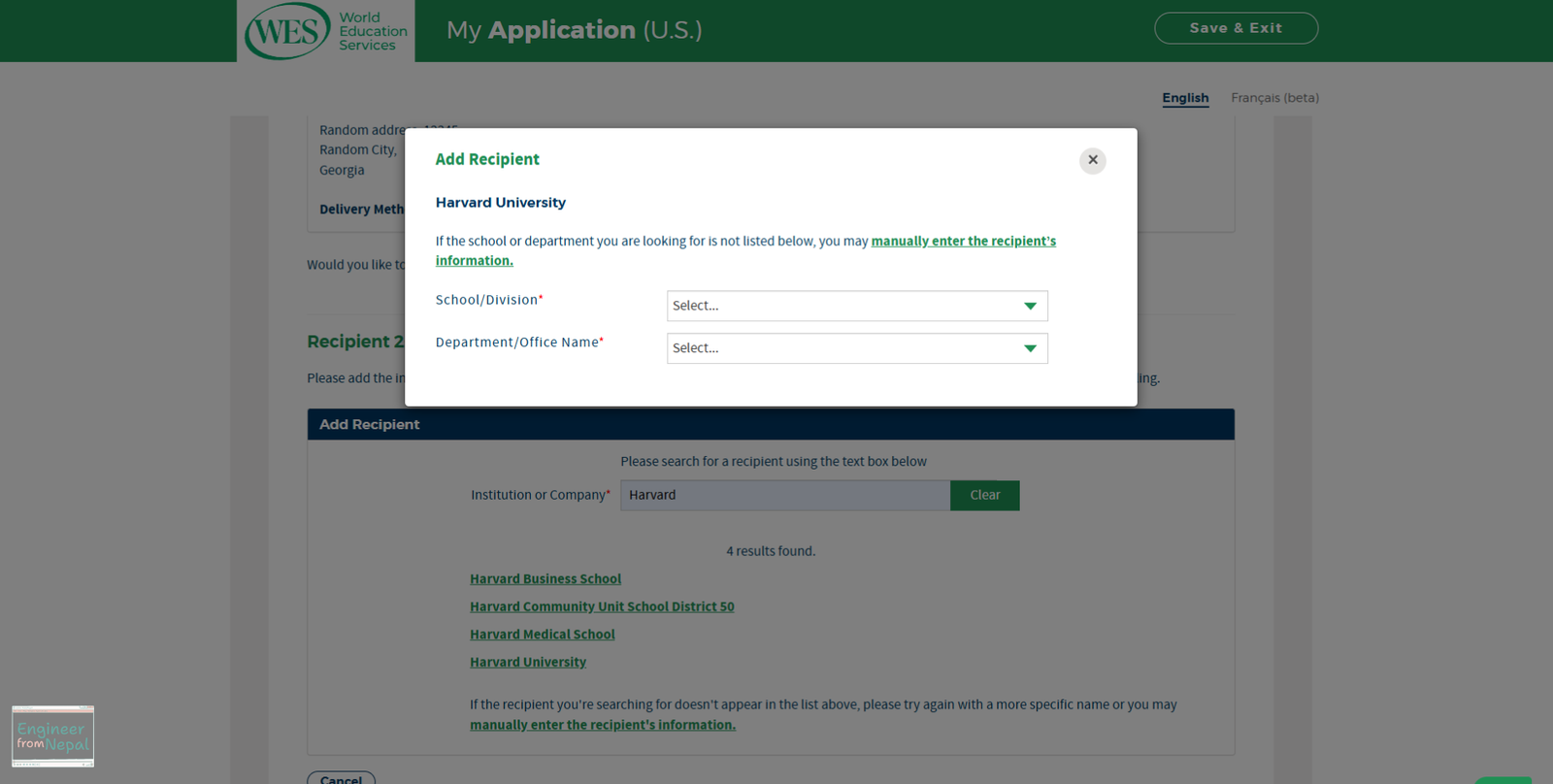
Task: Click the Save & Exit button
Action: point(1236,28)
